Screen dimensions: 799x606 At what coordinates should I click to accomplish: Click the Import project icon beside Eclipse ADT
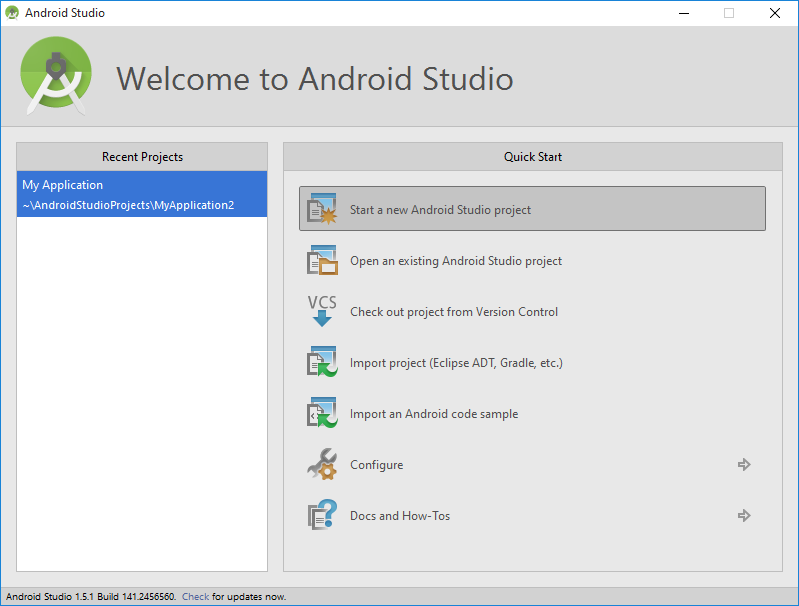322,362
